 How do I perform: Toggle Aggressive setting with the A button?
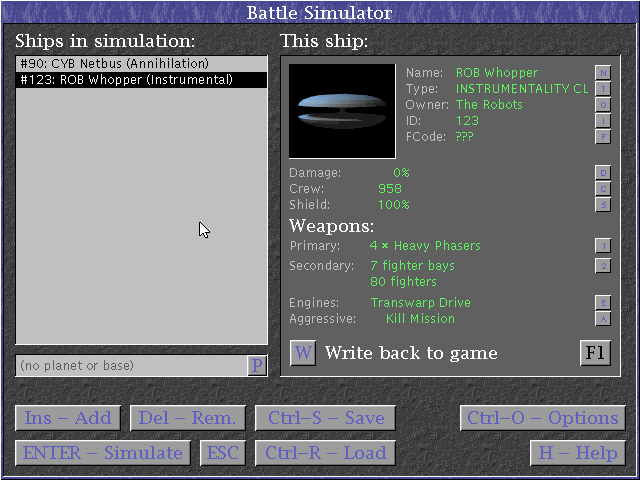tap(603, 318)
